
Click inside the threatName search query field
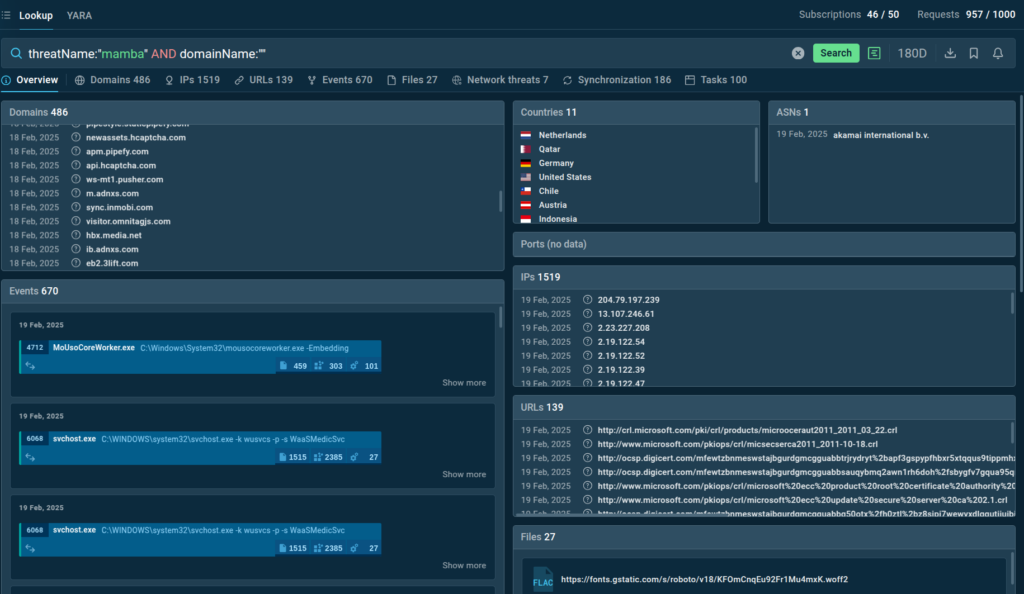pyautogui.click(x=400, y=53)
